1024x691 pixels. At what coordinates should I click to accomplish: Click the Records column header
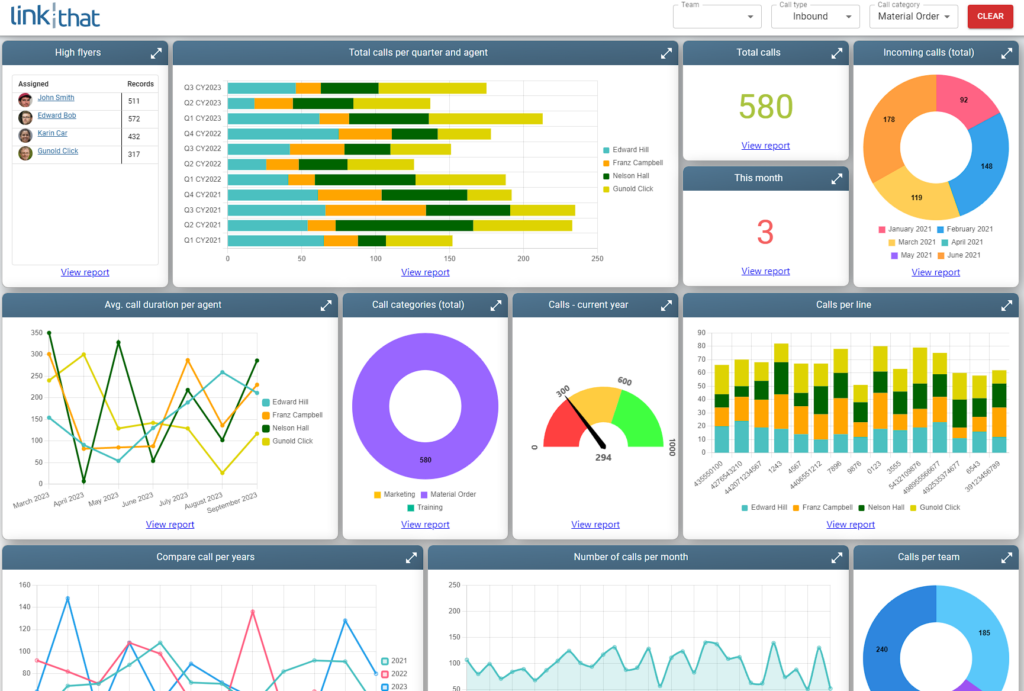[140, 84]
